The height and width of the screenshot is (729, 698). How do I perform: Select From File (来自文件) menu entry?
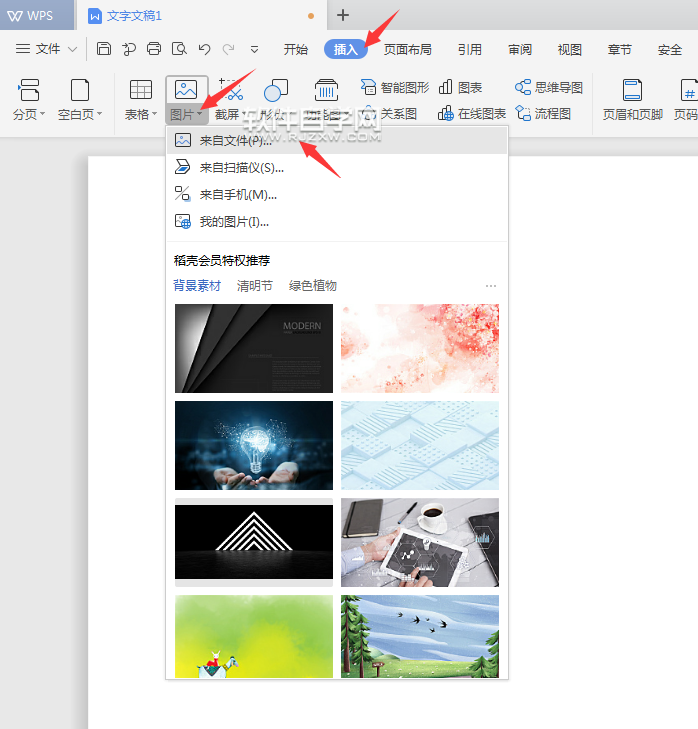tap(235, 141)
